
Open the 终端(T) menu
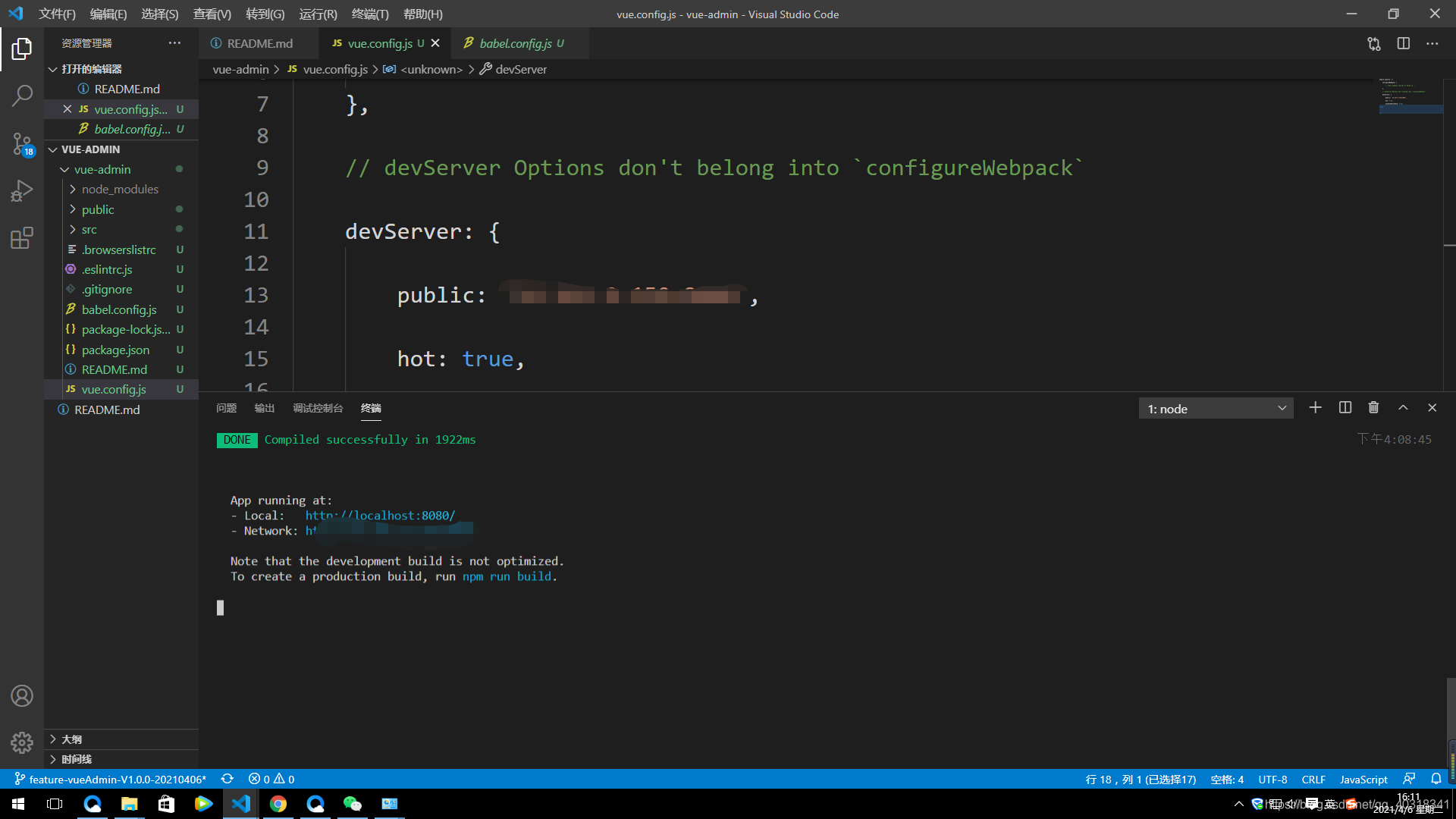(x=369, y=14)
